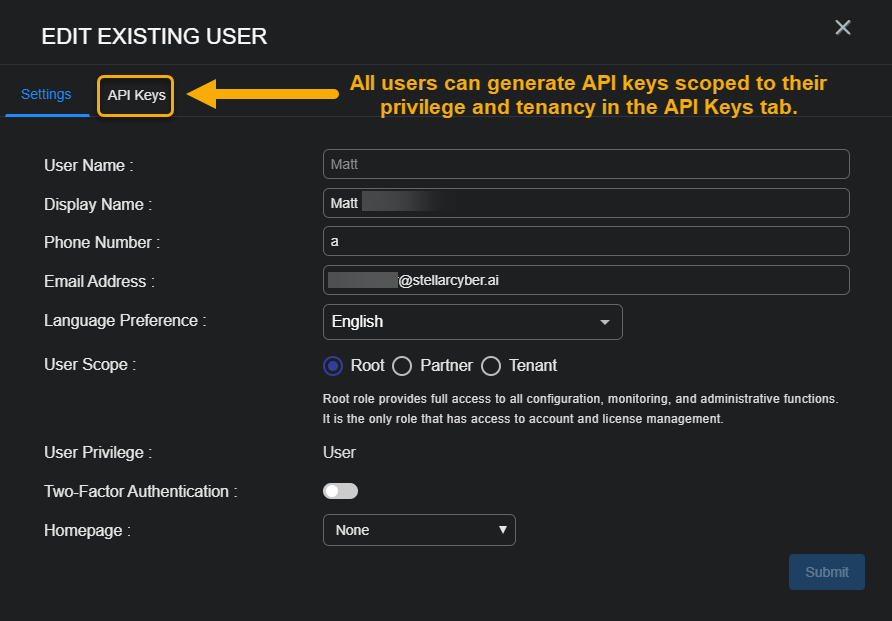Click the Submit button
Screen dimensions: 892x621
pos(826,571)
